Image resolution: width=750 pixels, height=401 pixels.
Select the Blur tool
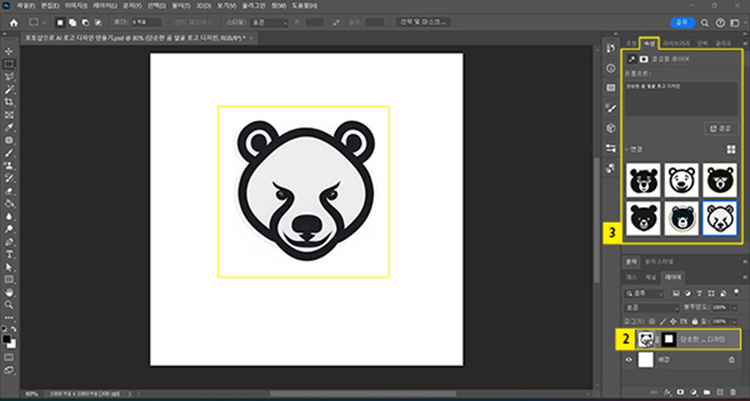9,216
